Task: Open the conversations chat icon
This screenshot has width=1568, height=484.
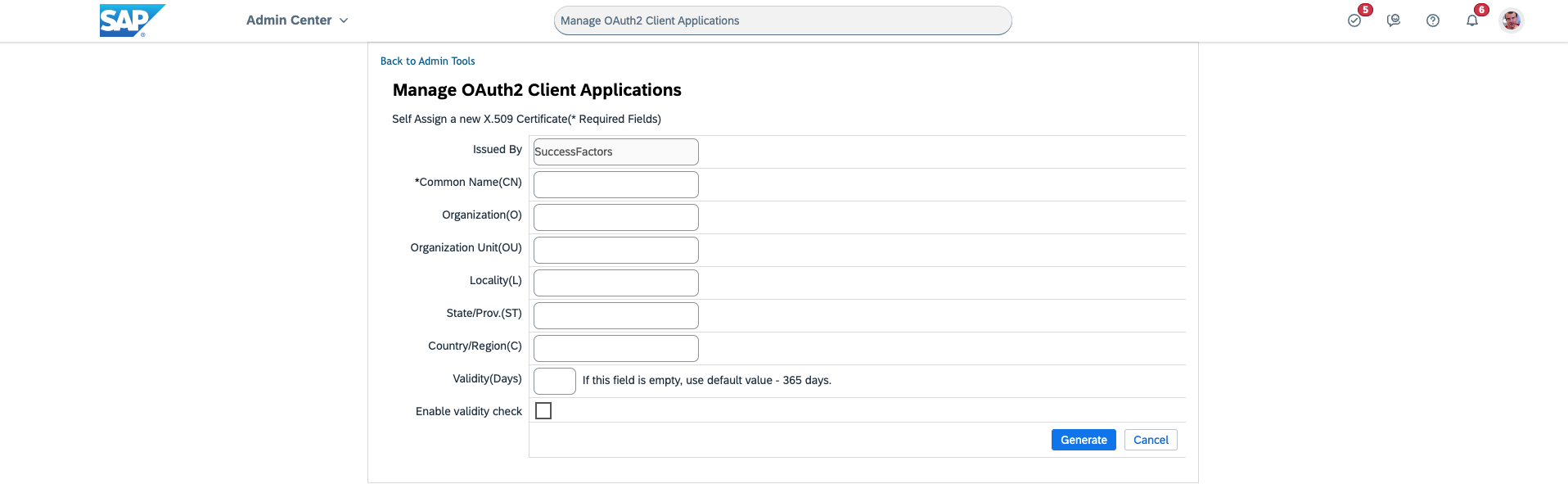Action: (x=1394, y=20)
